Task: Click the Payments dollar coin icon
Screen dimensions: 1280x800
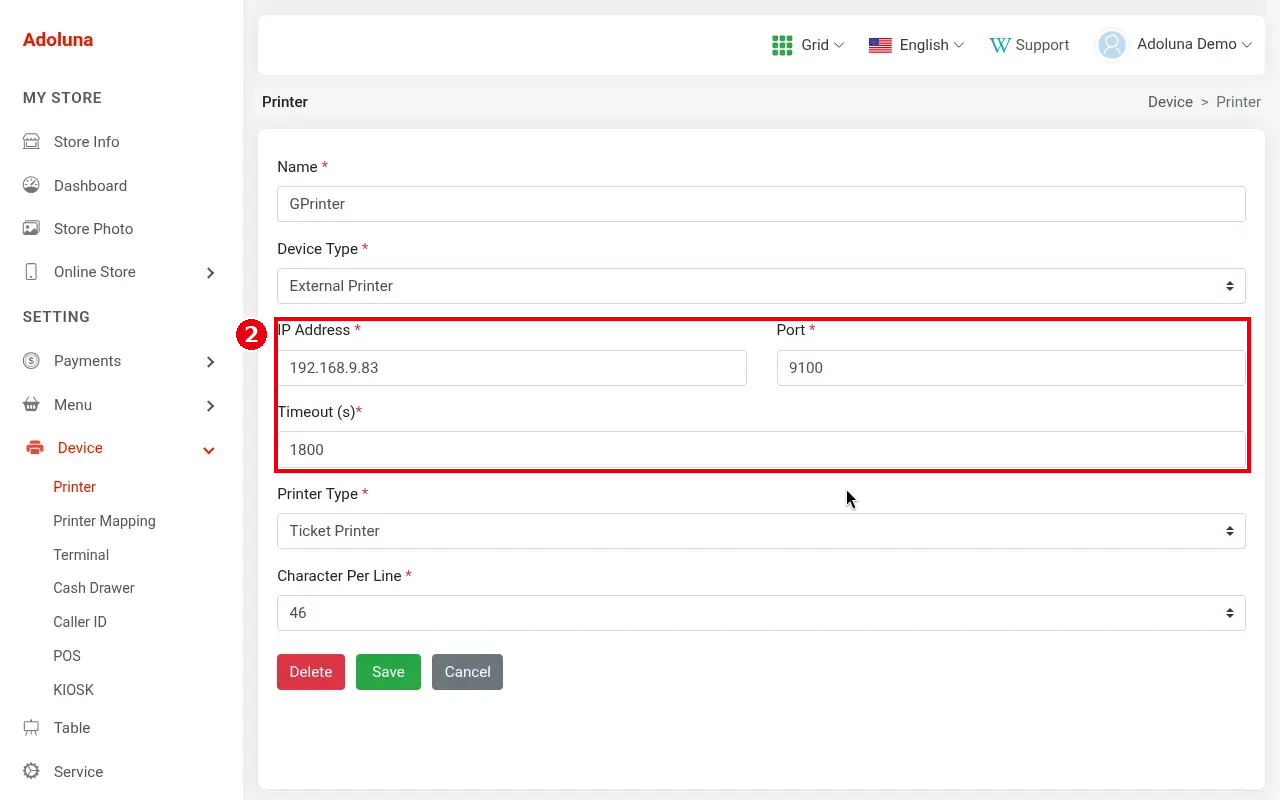Action: click(x=31, y=361)
